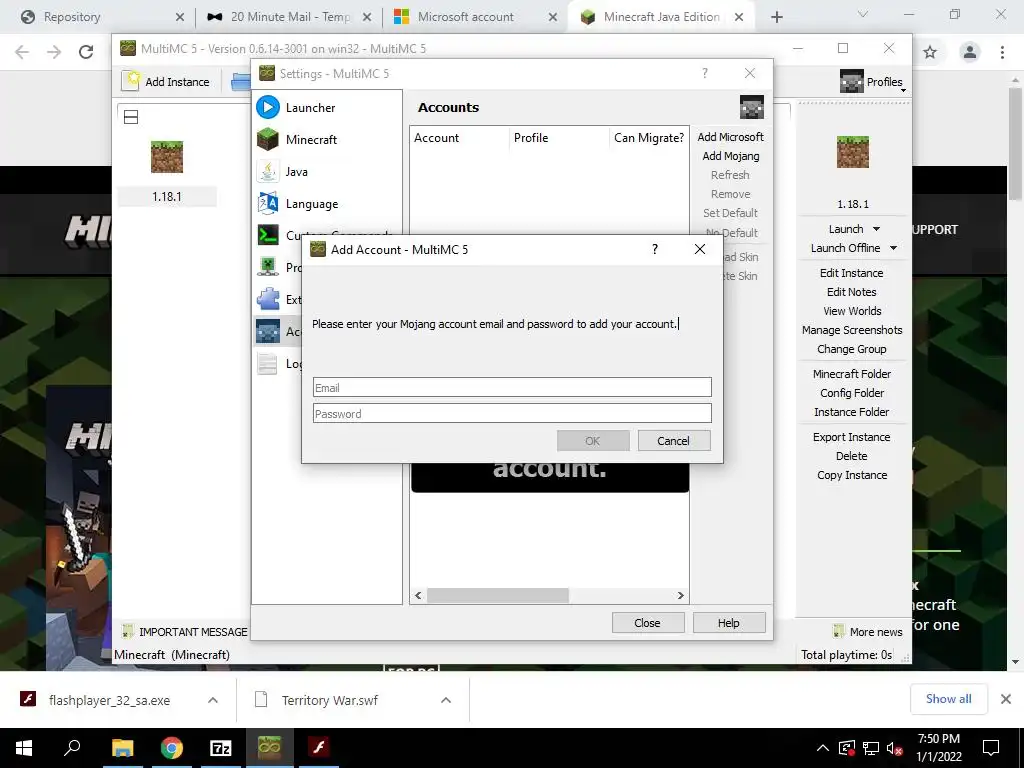Open the Windows notification center
Image resolution: width=1024 pixels, height=768 pixels.
[991, 748]
